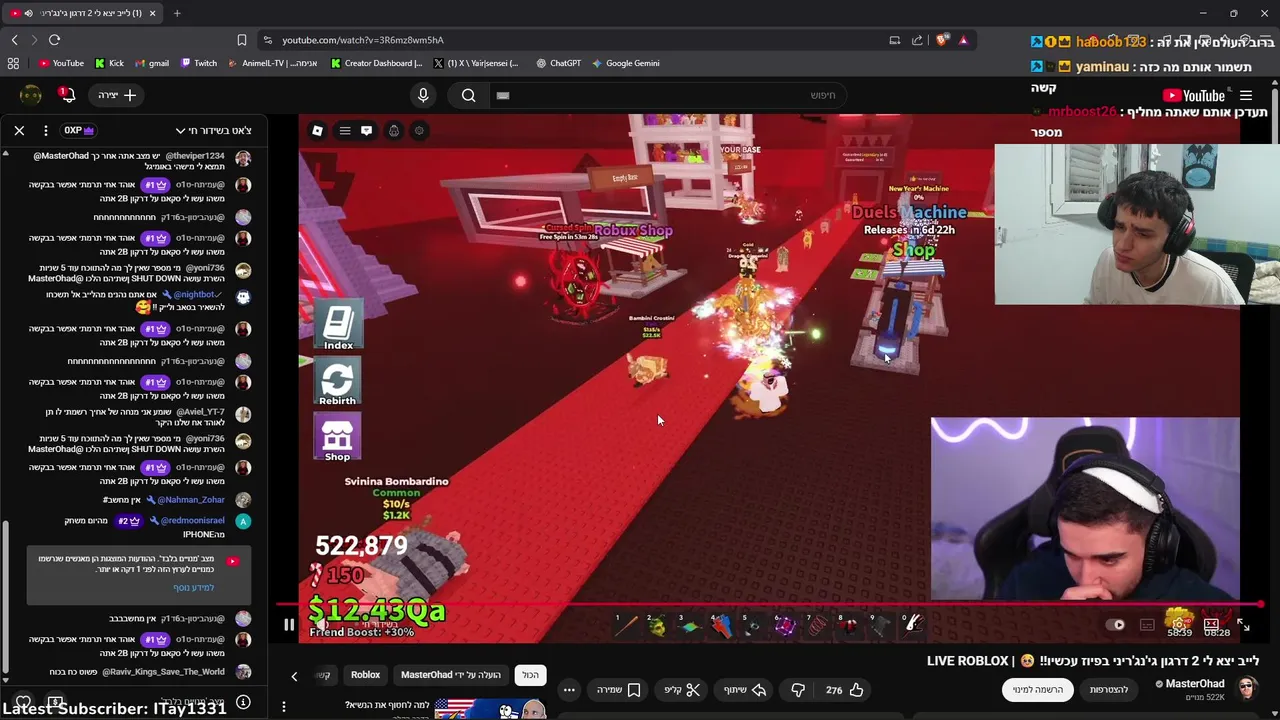Screen dimensions: 1280x720
Task: Open the in-game Index book
Action: click(338, 325)
